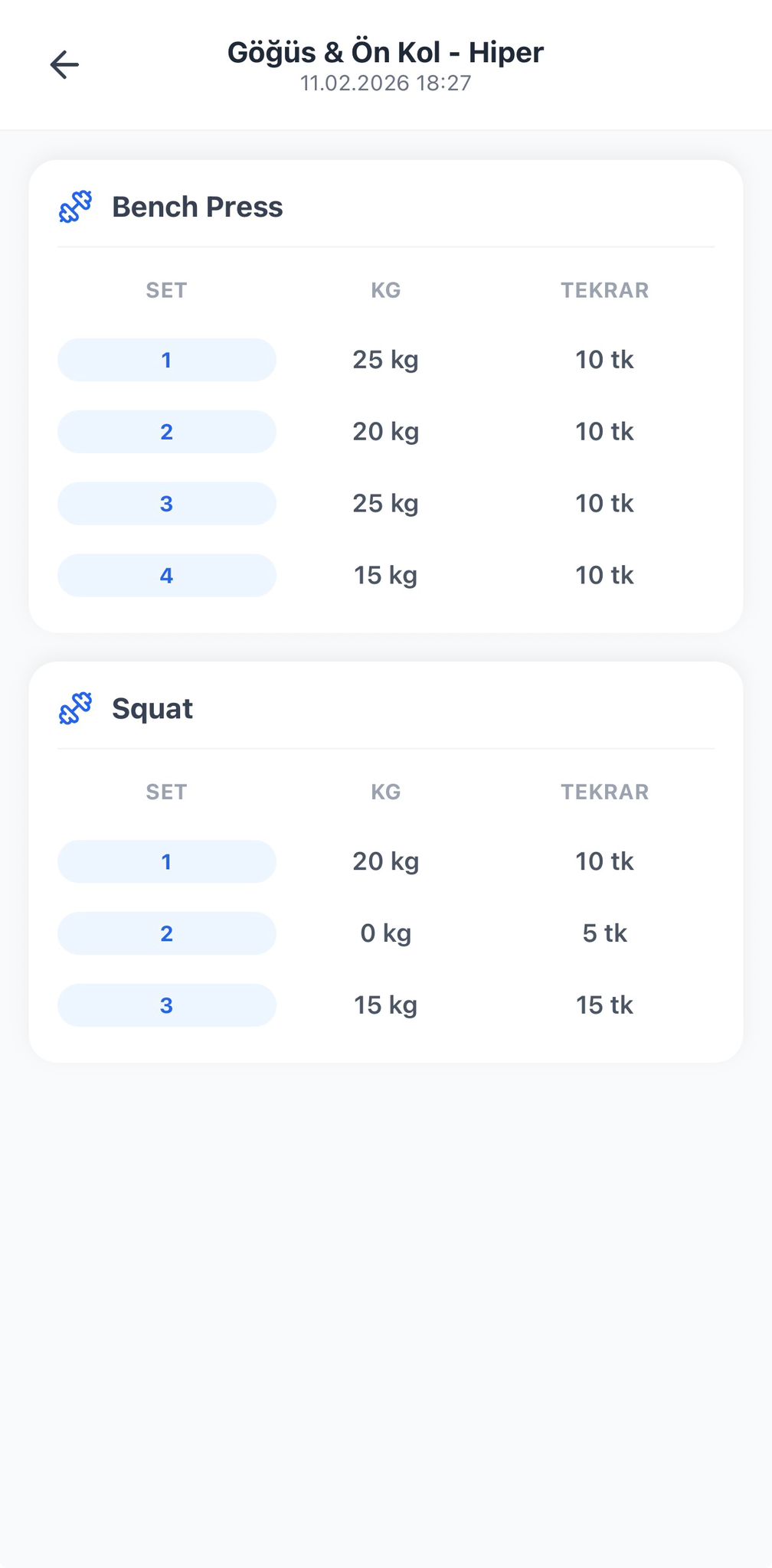Image resolution: width=772 pixels, height=1568 pixels.
Task: Click the dumbbell icon beside Squat
Action: [x=76, y=708]
